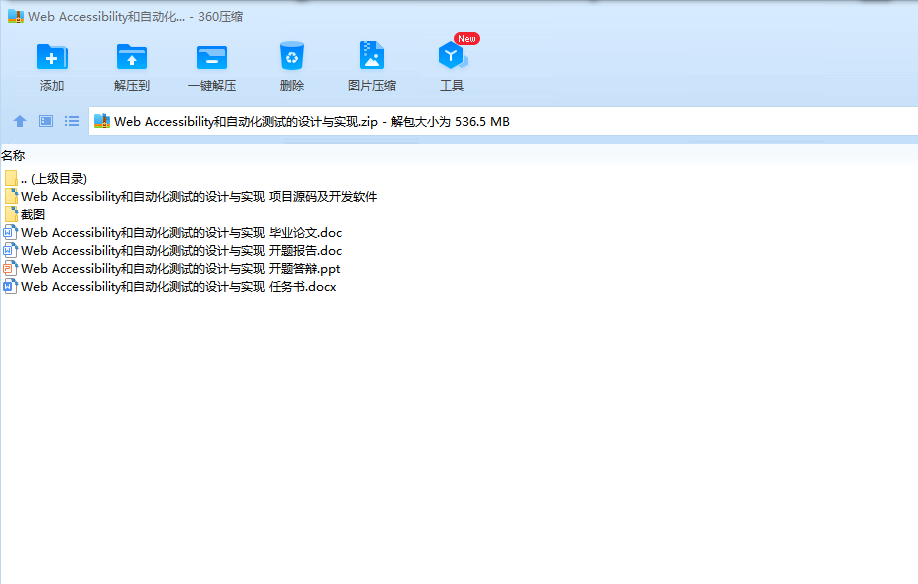Click the Word icon of 开题报告.doc
The width and height of the screenshot is (918, 584).
coord(10,250)
